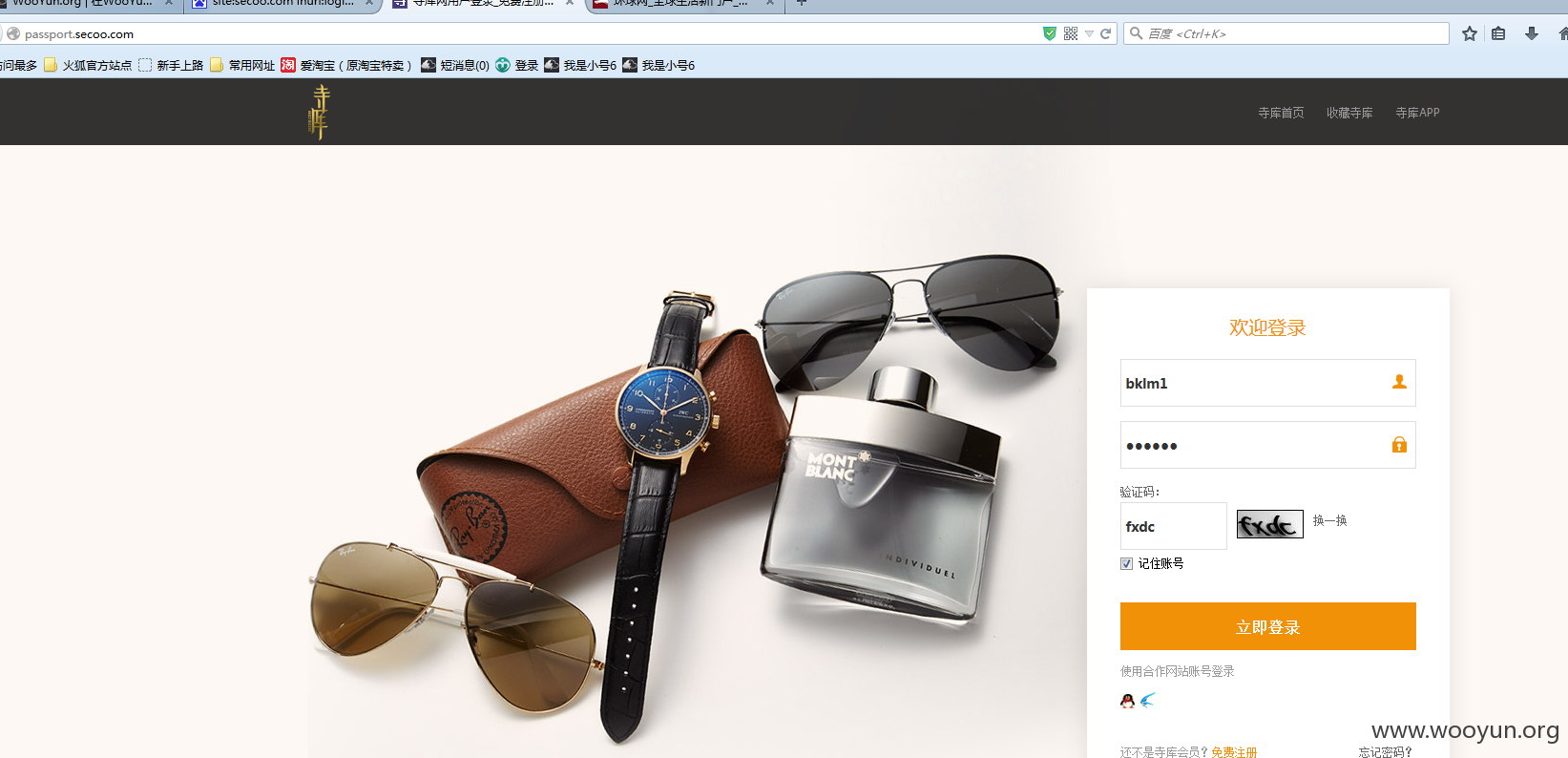The height and width of the screenshot is (758, 1568).
Task: Close the 寺库网 login tab
Action: tap(570, 3)
